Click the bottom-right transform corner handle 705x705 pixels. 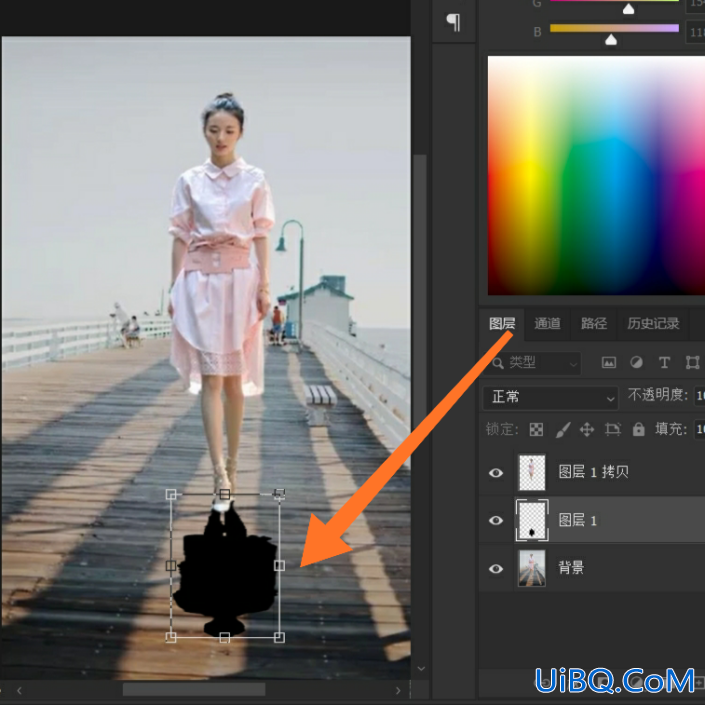[x=279, y=638]
